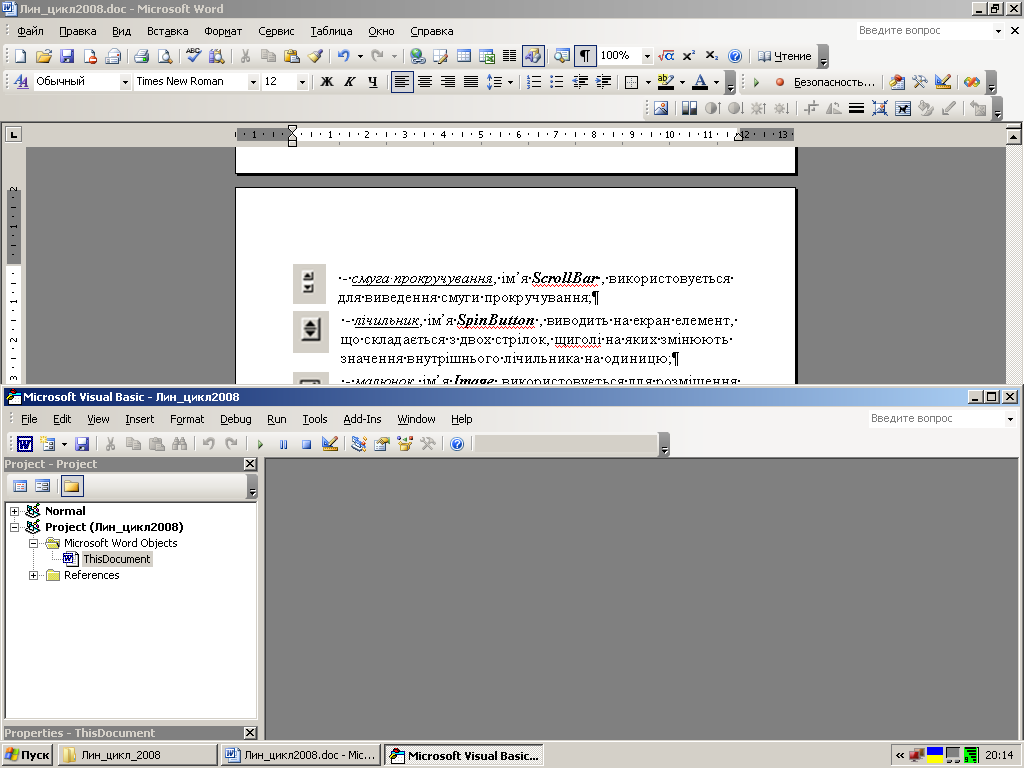This screenshot has height=768, width=1024.
Task: Open the Add-Ins menu in Visual Basic
Action: (x=362, y=419)
